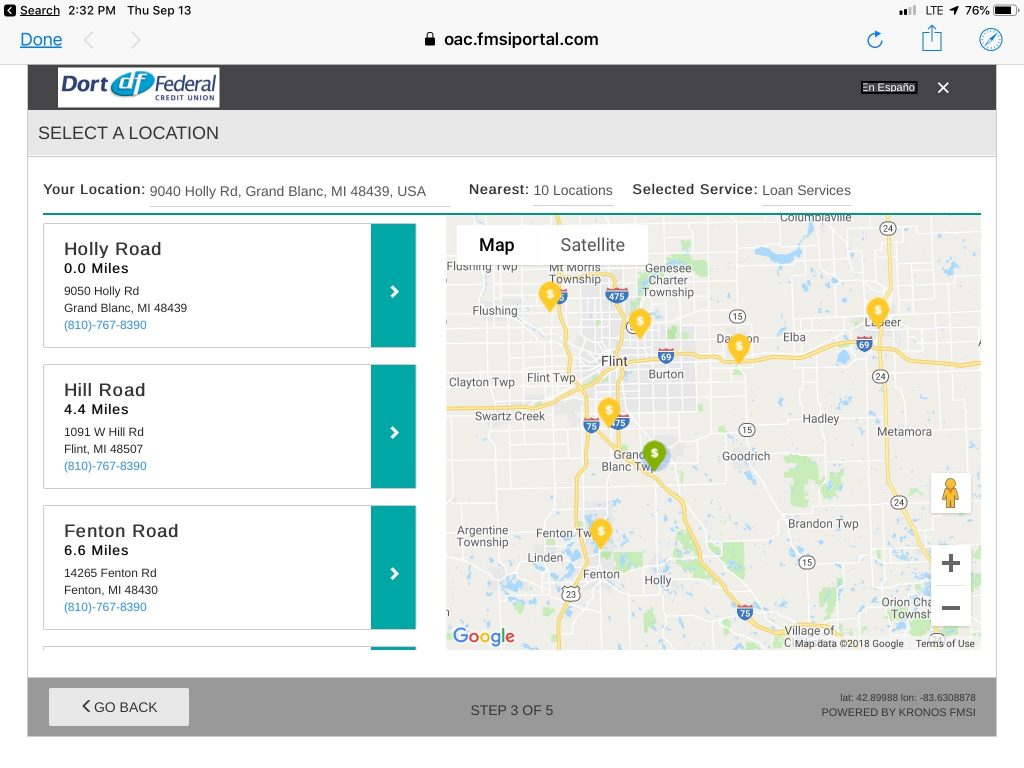Switch language to En Español
This screenshot has height=768, width=1024.
click(888, 88)
